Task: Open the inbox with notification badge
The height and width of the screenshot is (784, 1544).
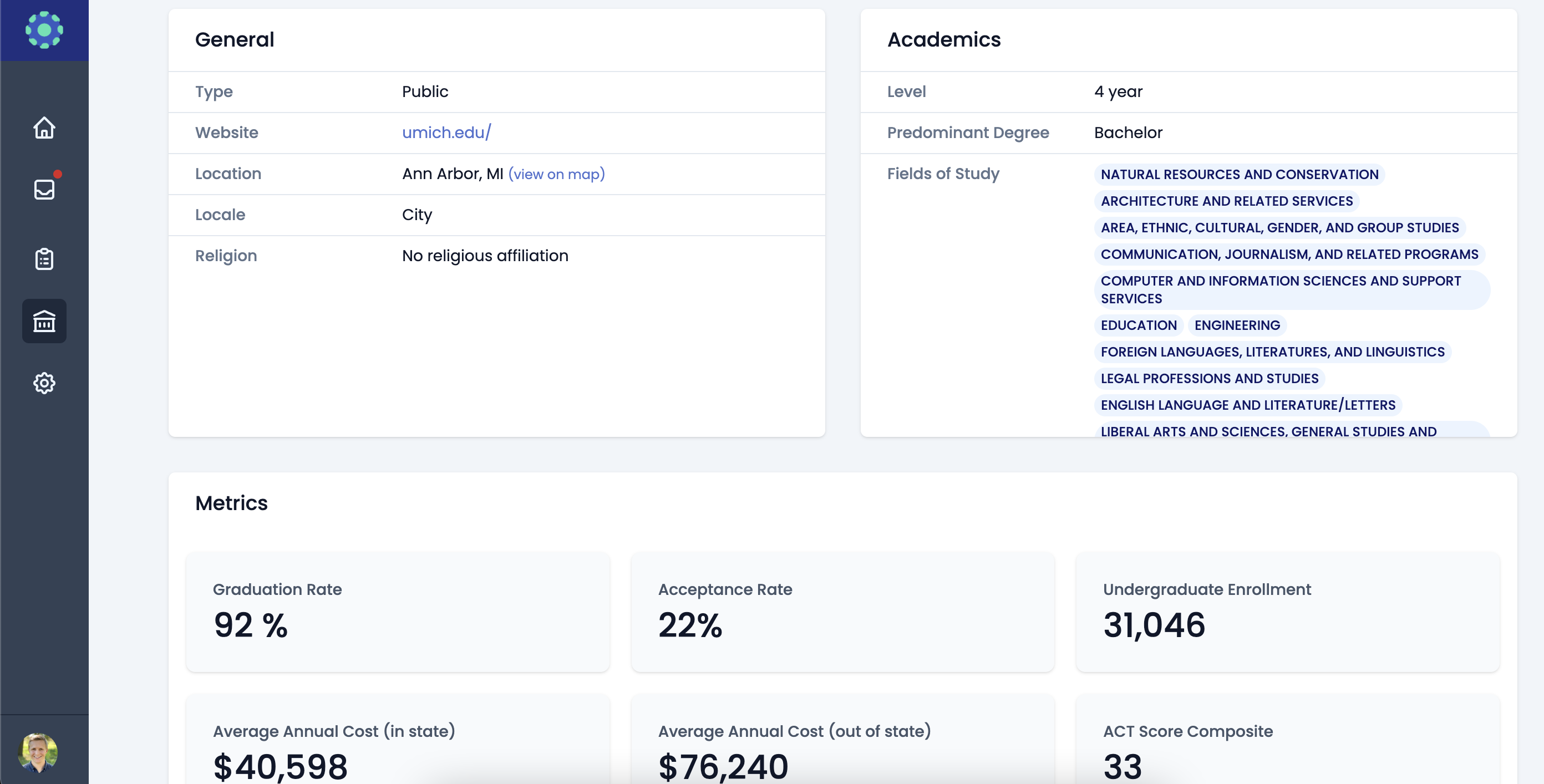Action: click(x=44, y=190)
